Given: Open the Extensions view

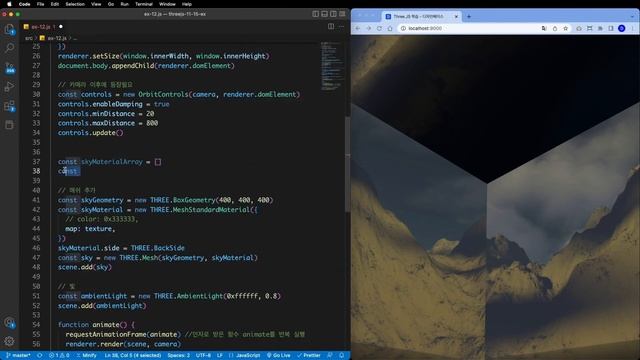Looking at the screenshot, I should pos(9,106).
